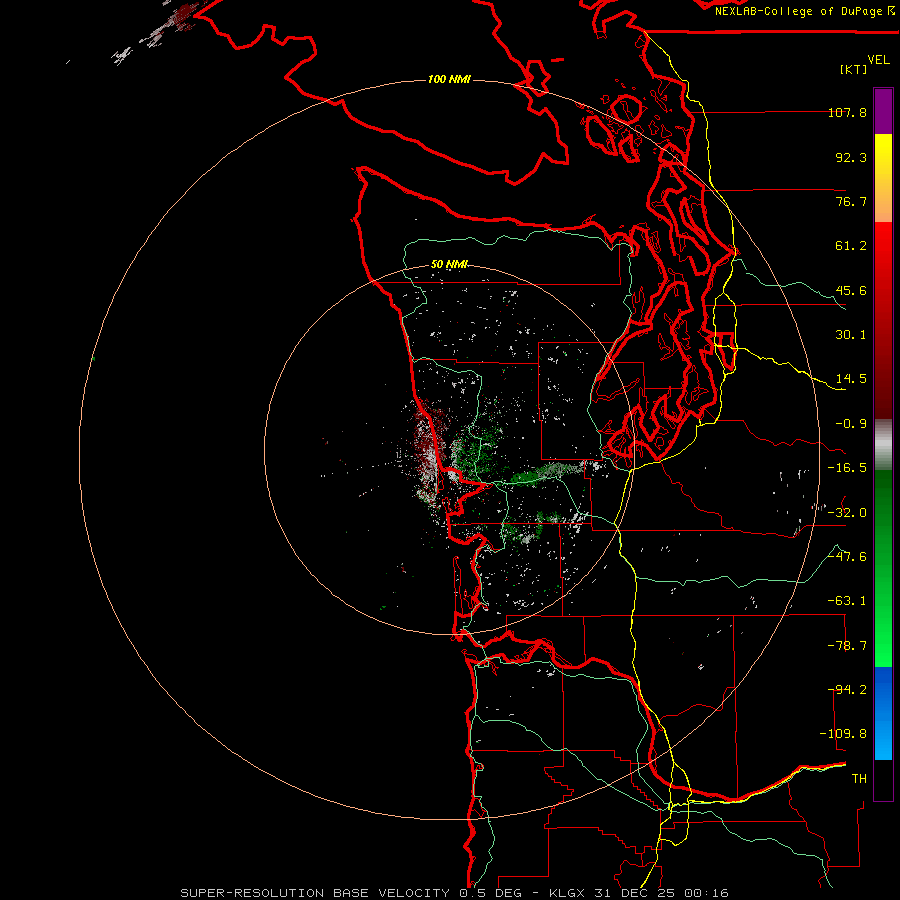Click the VEL label above the color scale
900x900 pixels.
tap(878, 60)
